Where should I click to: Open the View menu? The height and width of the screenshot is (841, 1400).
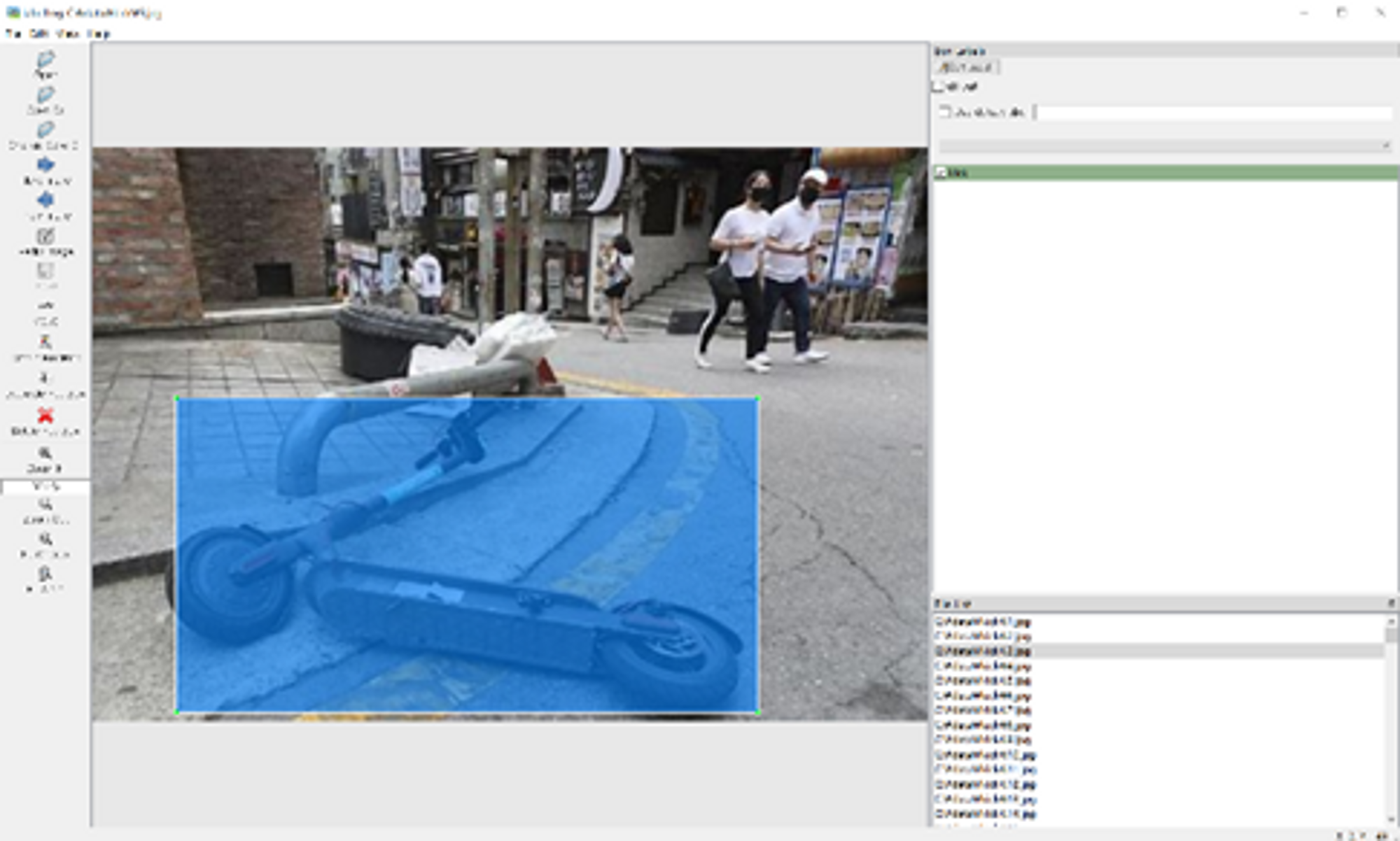click(x=67, y=34)
